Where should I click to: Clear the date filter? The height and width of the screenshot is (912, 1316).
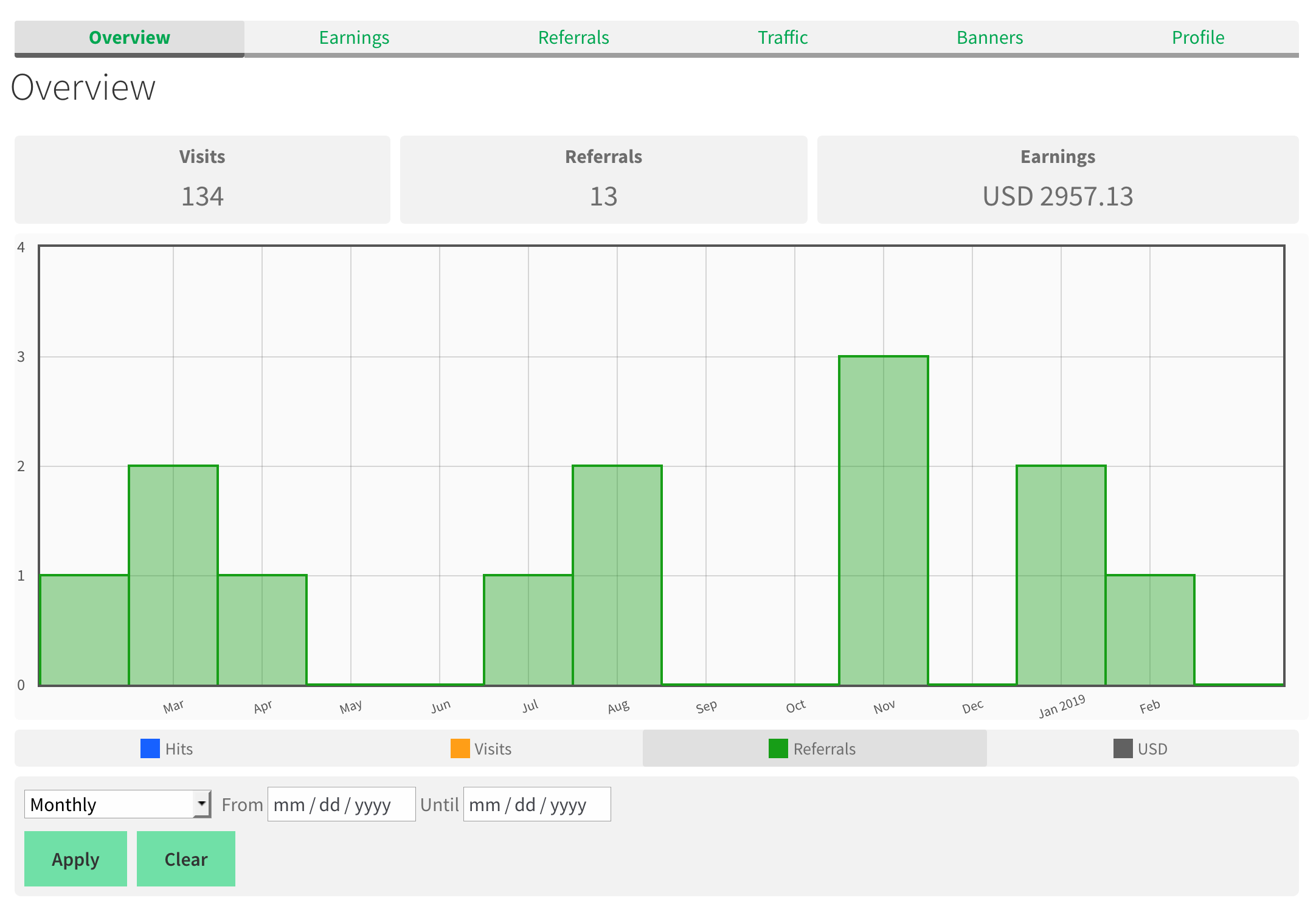tap(185, 859)
